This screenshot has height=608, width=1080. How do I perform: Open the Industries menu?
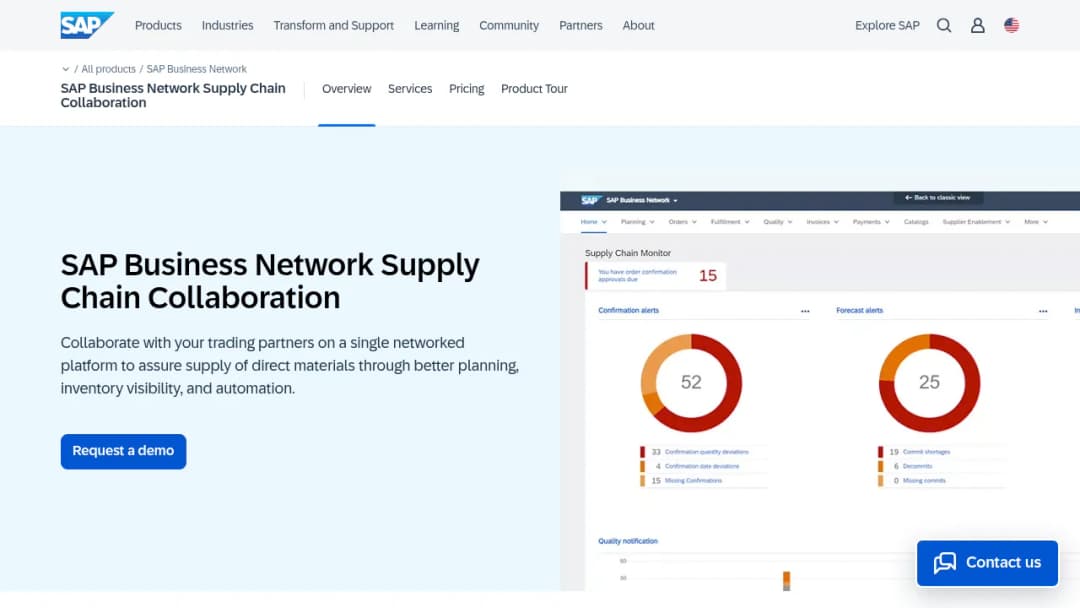coord(227,25)
